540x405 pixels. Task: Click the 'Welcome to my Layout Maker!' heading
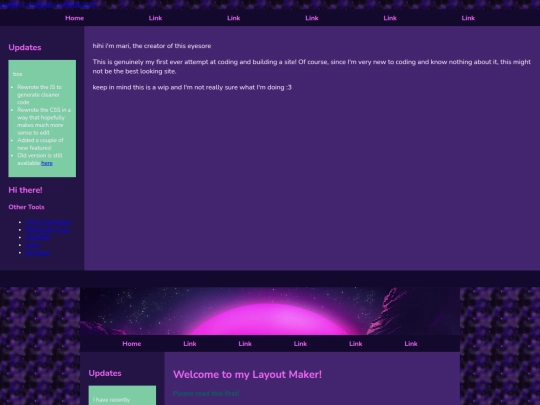[x=247, y=374]
